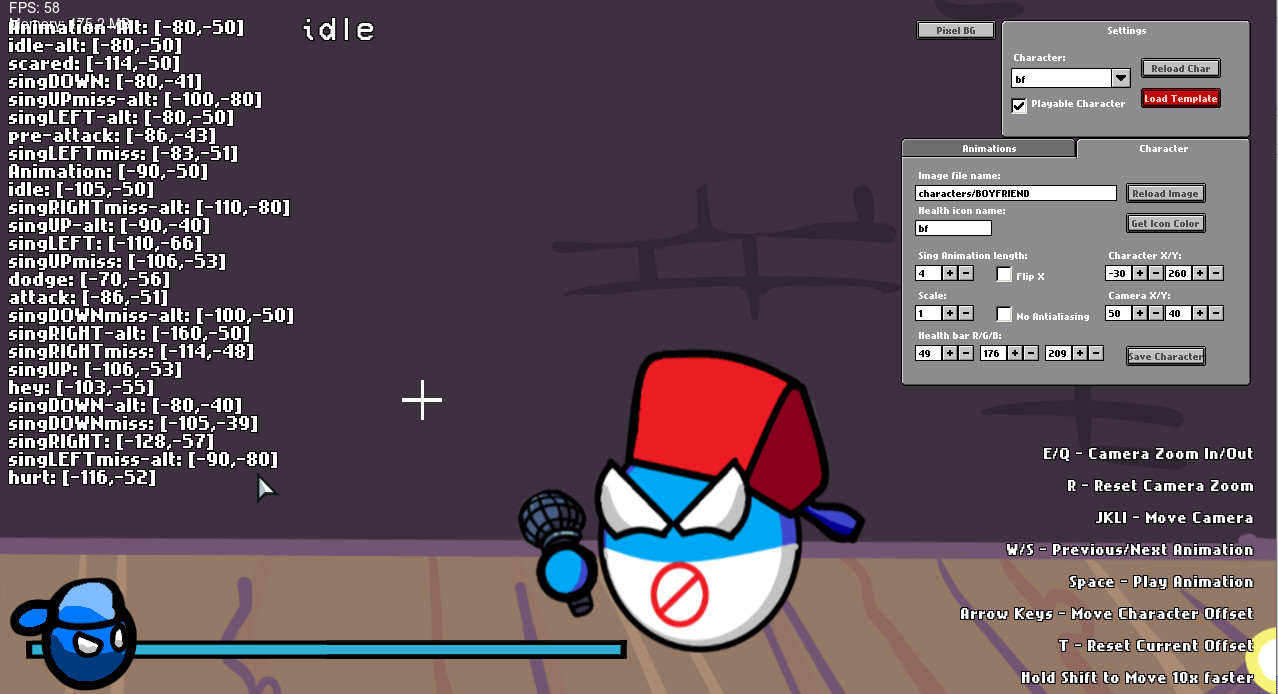Click the 'pre-attack: [-86,-43]' offset text
1278x694 pixels.
(x=112, y=136)
